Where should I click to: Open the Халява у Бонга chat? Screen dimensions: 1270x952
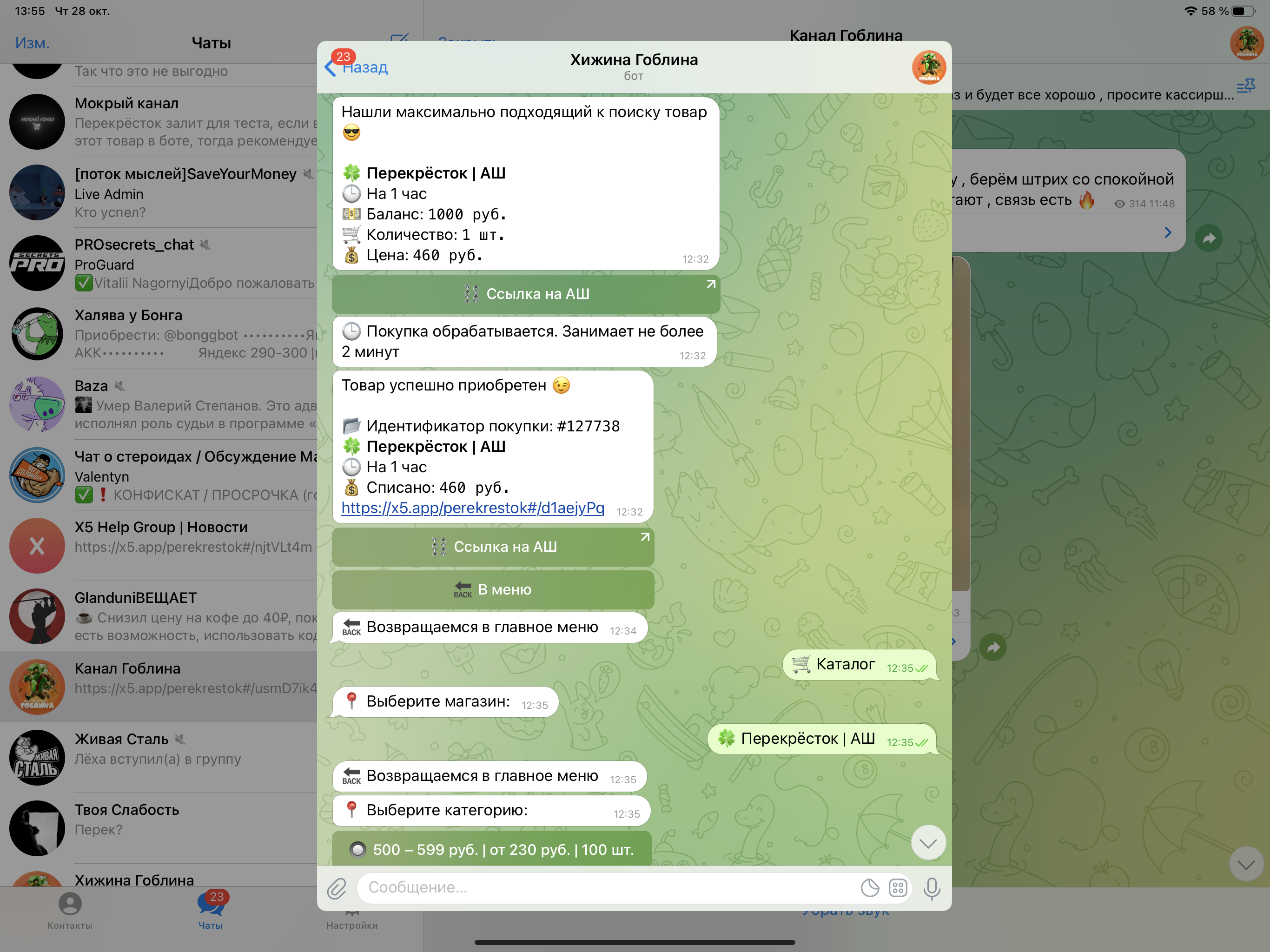click(x=159, y=334)
